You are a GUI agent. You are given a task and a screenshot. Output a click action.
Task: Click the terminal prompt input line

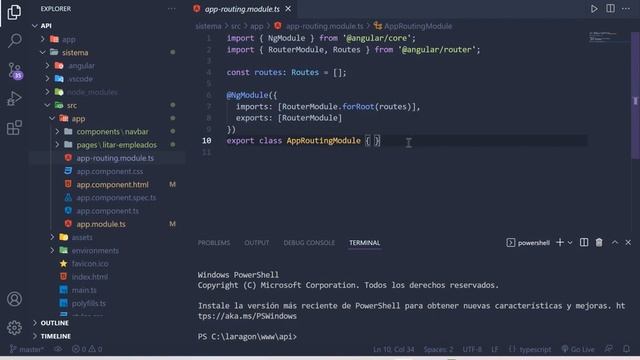[411, 337]
